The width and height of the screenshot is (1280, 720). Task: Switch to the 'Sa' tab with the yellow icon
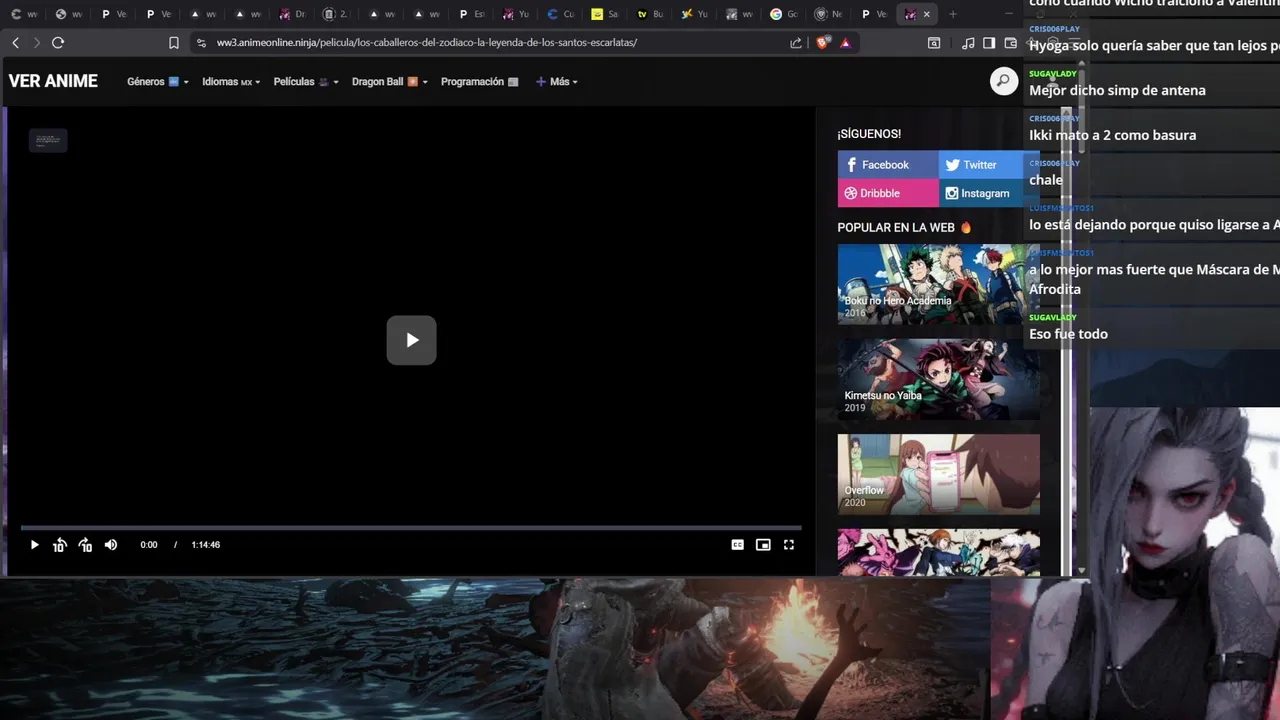604,14
